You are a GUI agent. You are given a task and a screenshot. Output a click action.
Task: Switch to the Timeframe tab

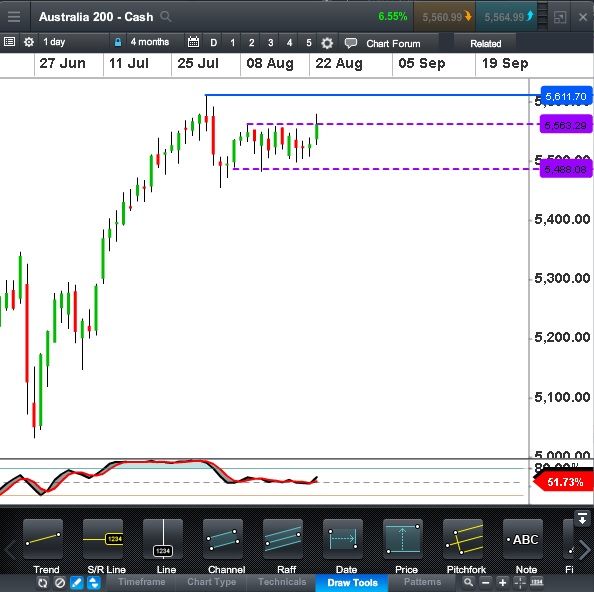142,582
